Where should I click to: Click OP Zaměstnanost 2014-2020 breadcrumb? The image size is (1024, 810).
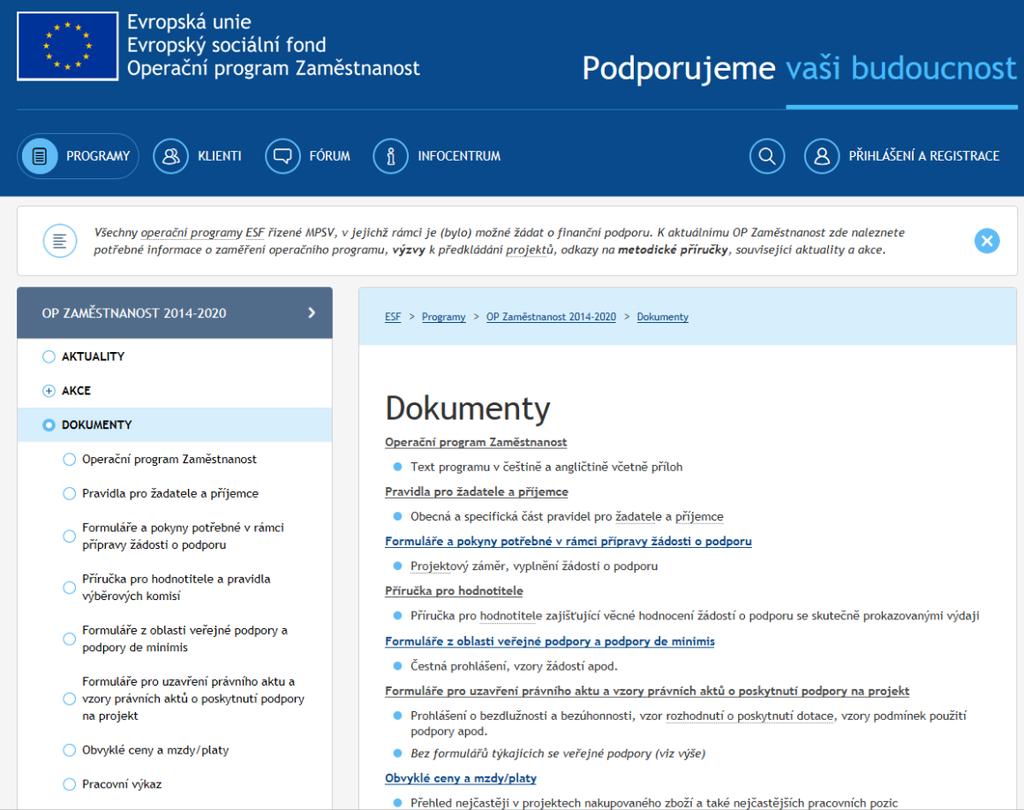pos(551,317)
